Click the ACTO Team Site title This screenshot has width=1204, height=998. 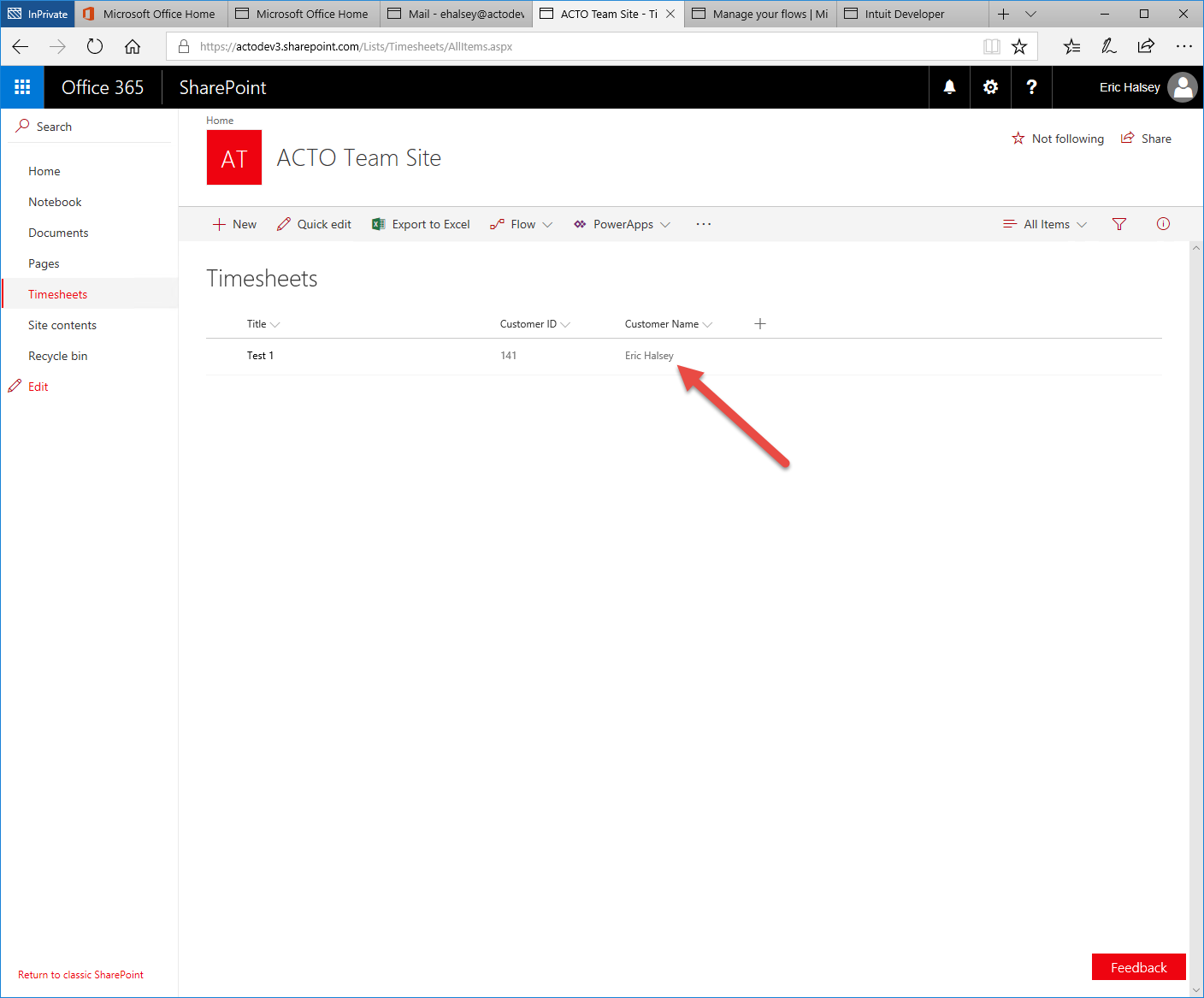click(x=359, y=158)
